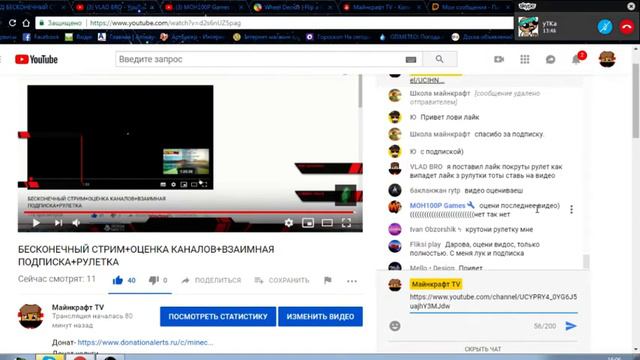Reload the page in browser
640x360 pixels.
[x=12, y=23]
